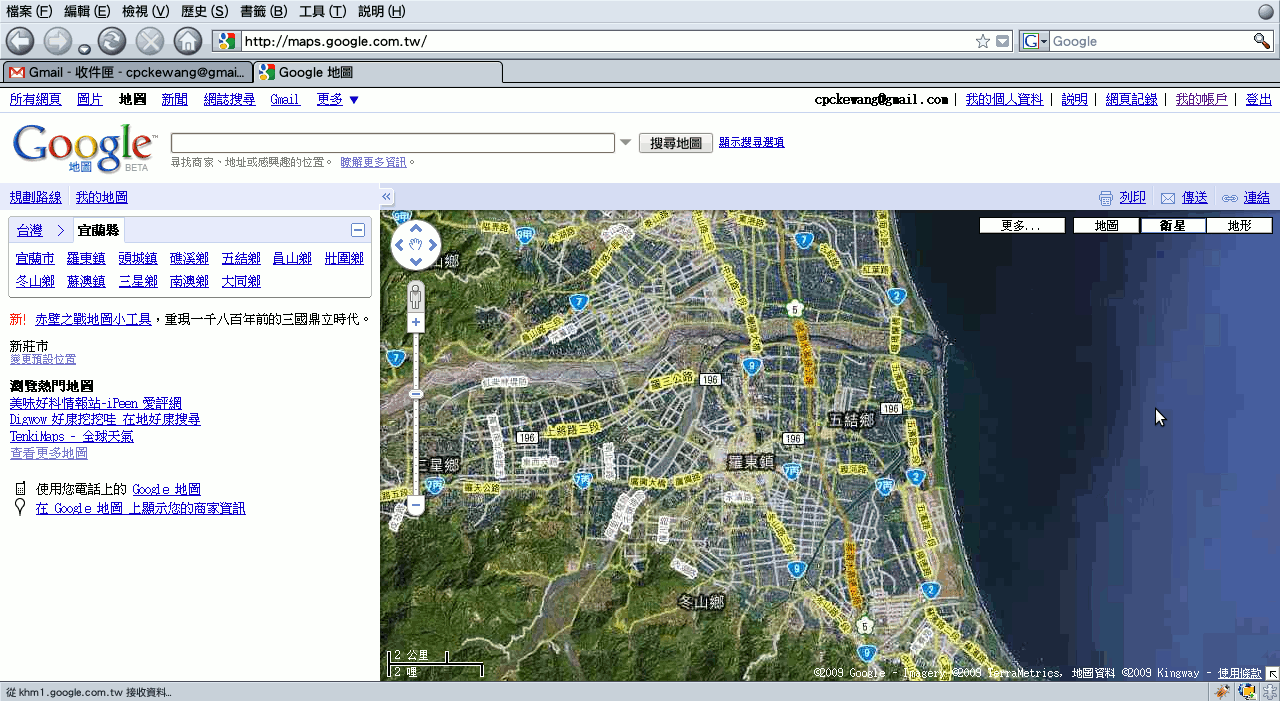This screenshot has width=1280, height=701.
Task: Open the 檢視 (V) menu
Action: click(x=146, y=11)
